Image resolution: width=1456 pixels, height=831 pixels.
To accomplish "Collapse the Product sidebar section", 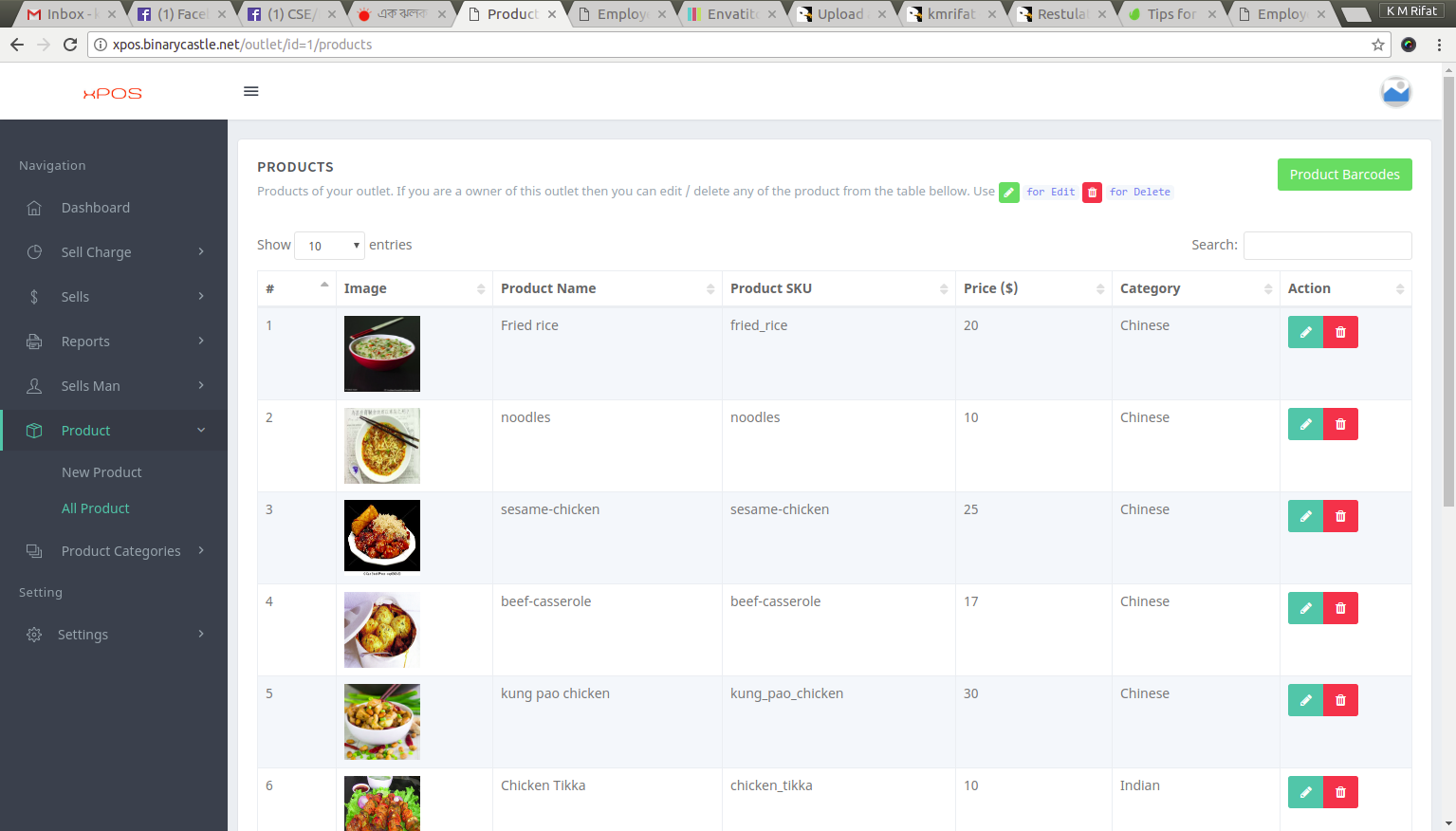I will (114, 431).
